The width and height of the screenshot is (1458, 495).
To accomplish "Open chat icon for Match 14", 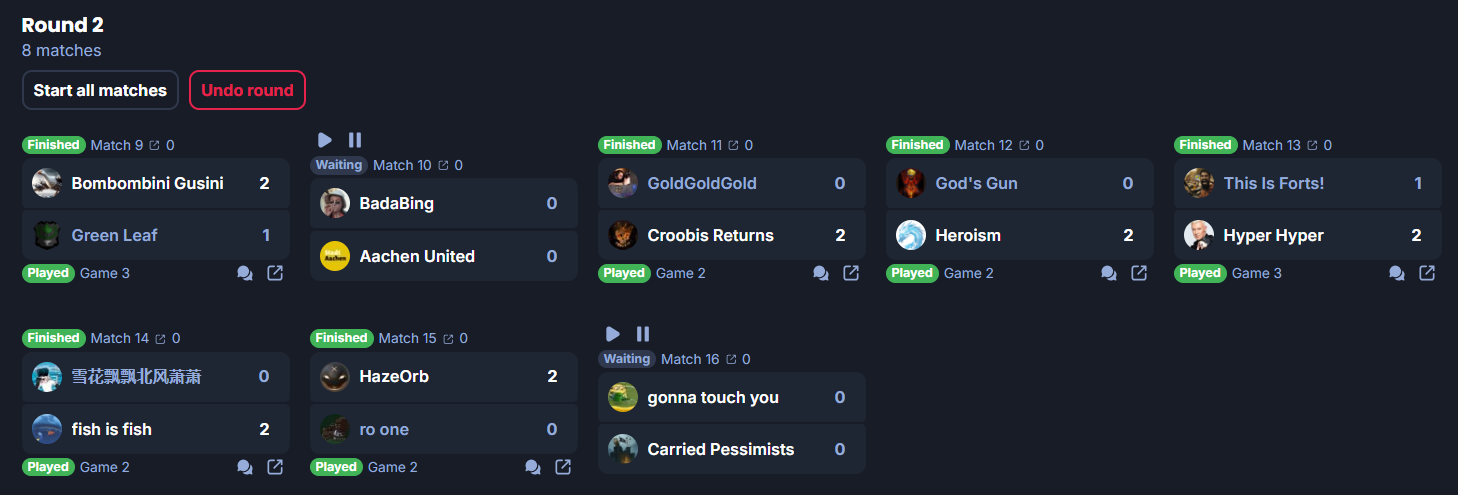I will click(x=245, y=467).
